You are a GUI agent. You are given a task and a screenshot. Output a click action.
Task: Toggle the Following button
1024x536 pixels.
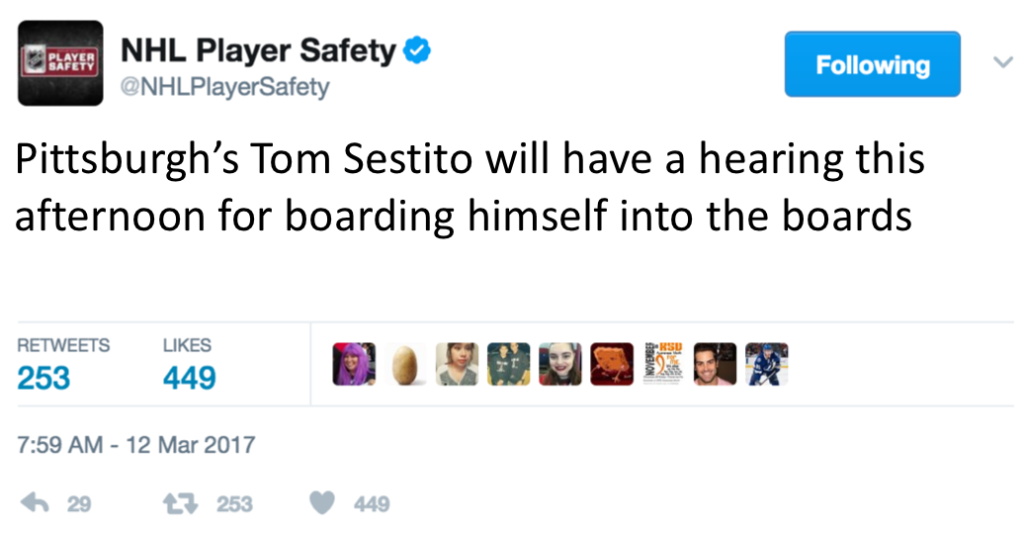pos(872,65)
